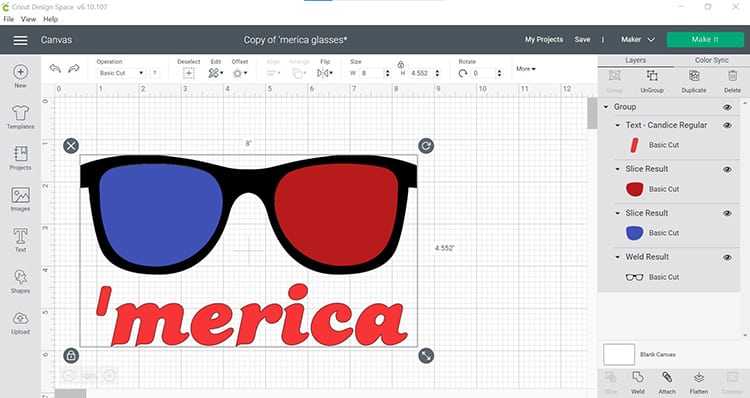Open the Edit scissors menu
This screenshot has width=750, height=398.
[x=216, y=73]
